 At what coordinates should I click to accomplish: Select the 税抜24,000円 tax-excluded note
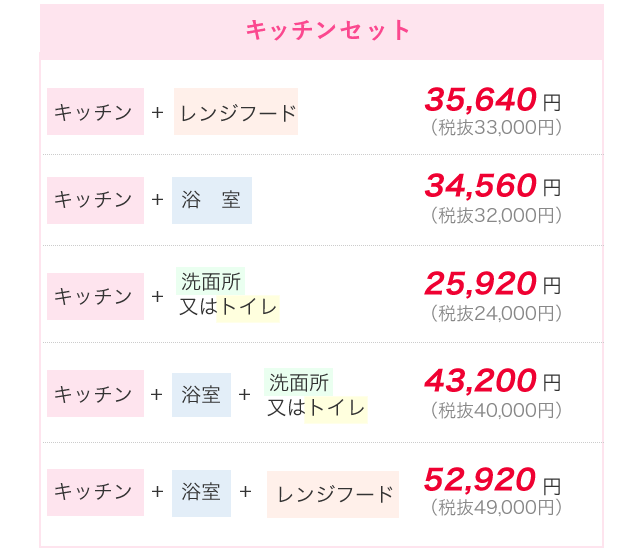(x=496, y=313)
